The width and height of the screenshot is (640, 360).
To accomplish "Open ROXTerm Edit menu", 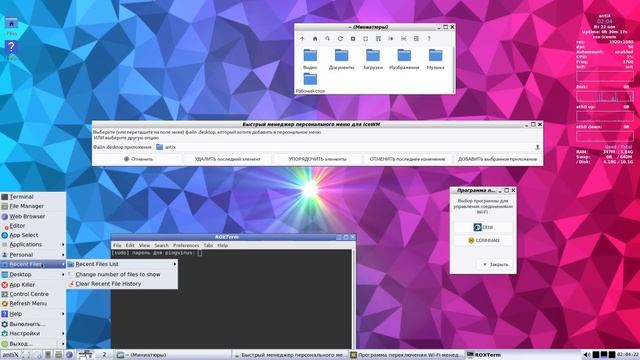I will point(130,245).
